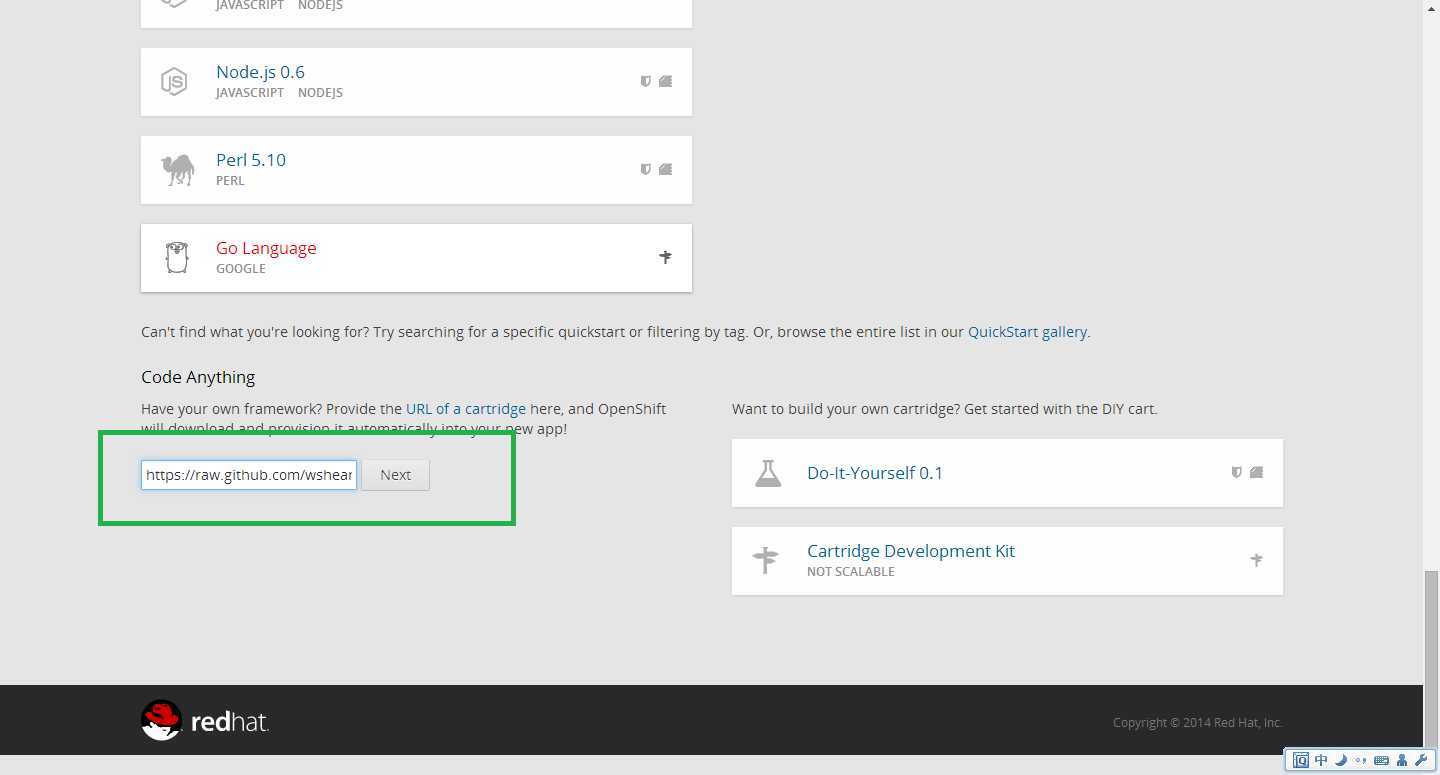Click the stack icon on Do-It-Yourself 0.1
Image resolution: width=1440 pixels, height=775 pixels.
[x=1257, y=473]
